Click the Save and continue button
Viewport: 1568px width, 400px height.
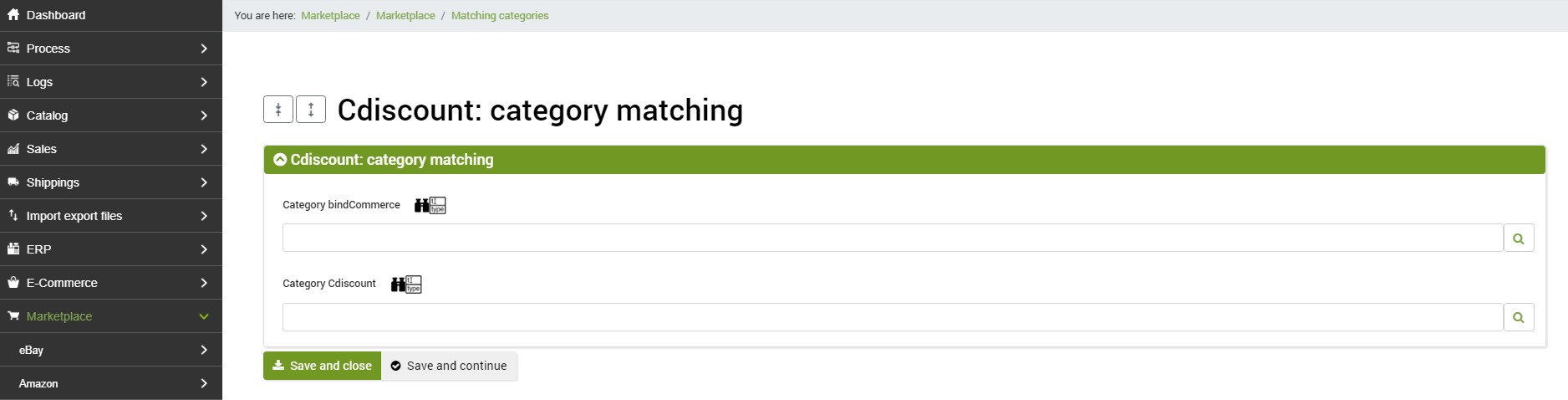(449, 366)
